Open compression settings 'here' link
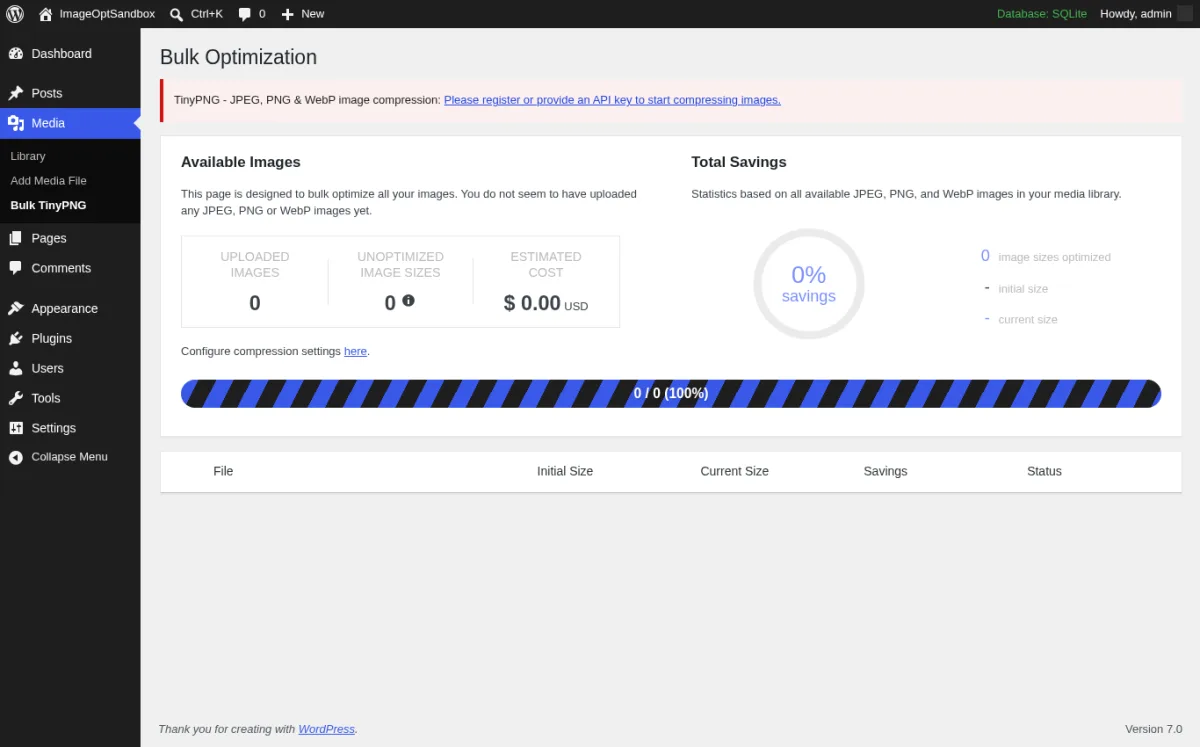The height and width of the screenshot is (747, 1200). pyautogui.click(x=355, y=351)
